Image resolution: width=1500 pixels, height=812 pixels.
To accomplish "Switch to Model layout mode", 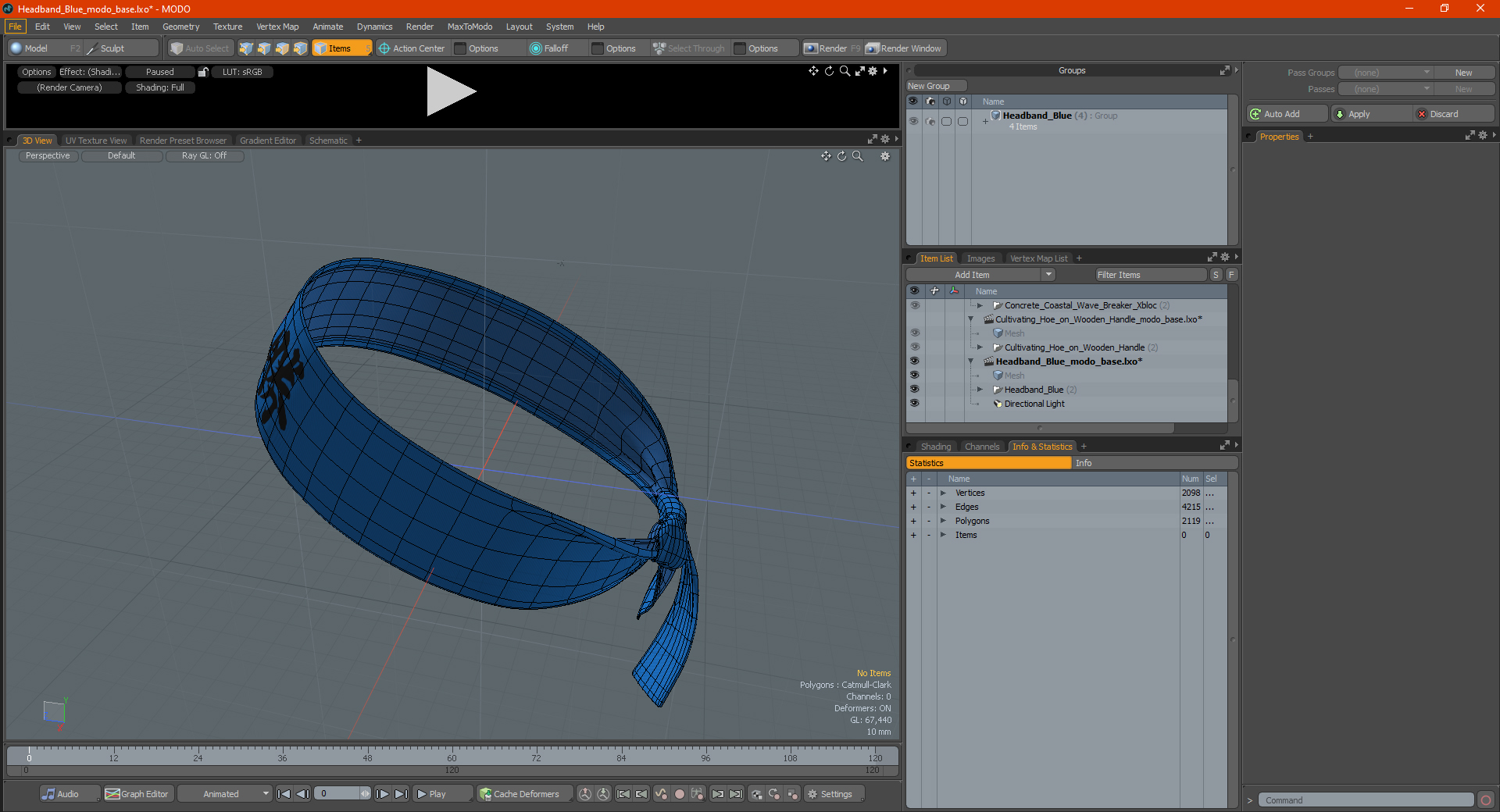I will 45,48.
